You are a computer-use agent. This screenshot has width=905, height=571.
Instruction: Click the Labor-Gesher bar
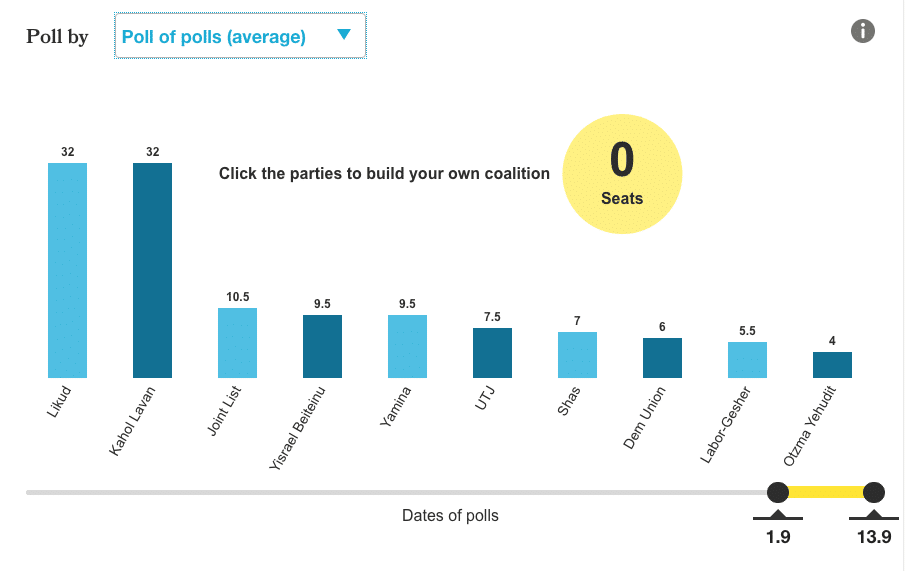point(748,360)
